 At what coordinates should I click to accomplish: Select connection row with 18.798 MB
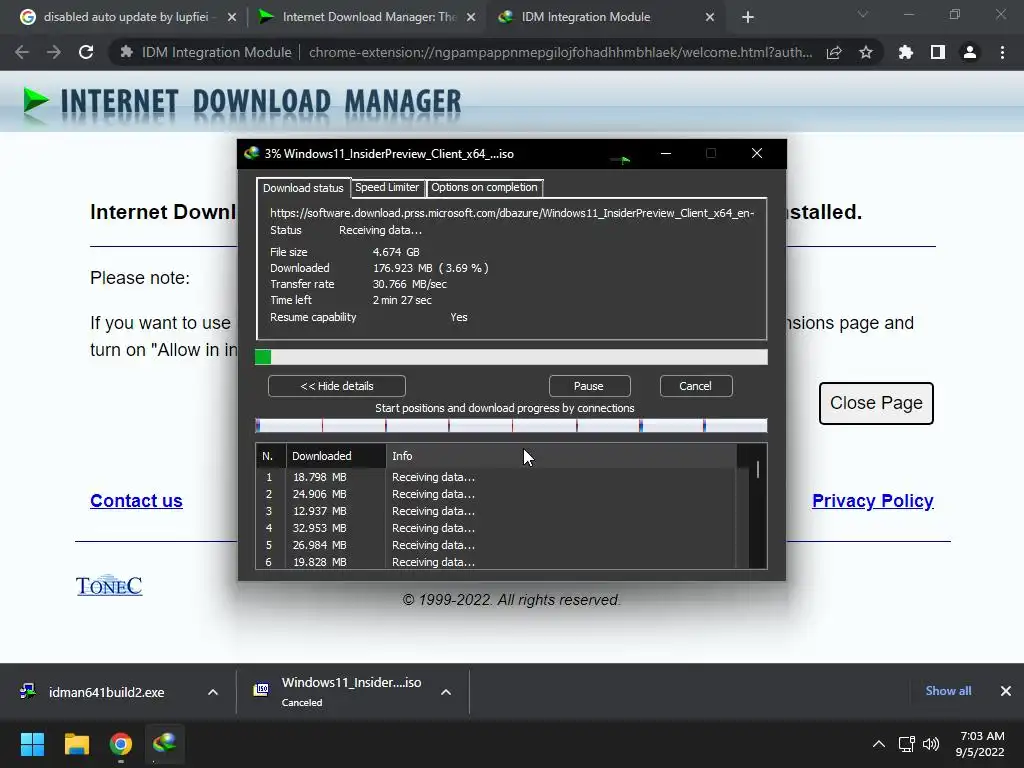point(496,477)
